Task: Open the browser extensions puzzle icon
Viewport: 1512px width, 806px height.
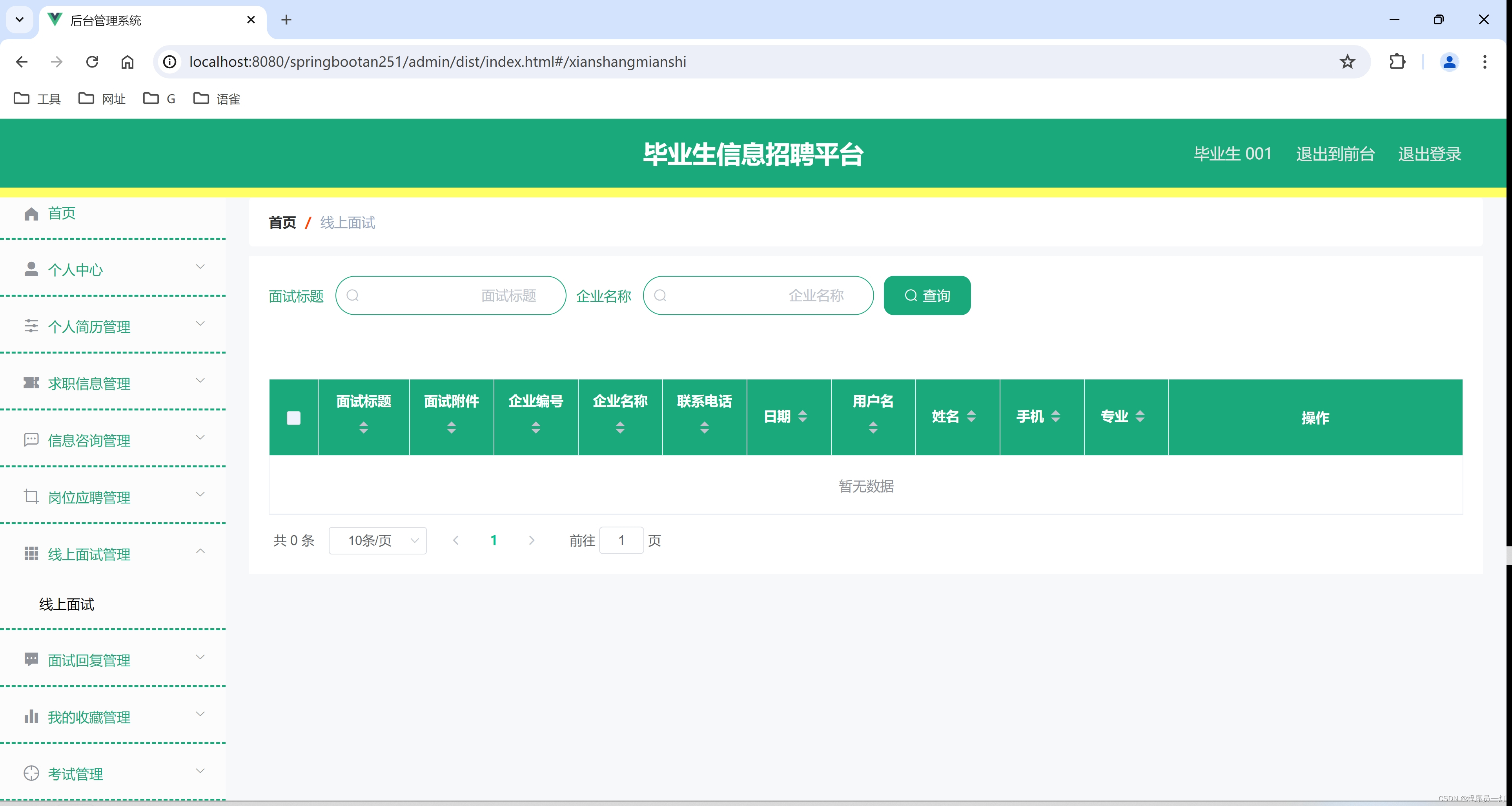Action: [1397, 62]
